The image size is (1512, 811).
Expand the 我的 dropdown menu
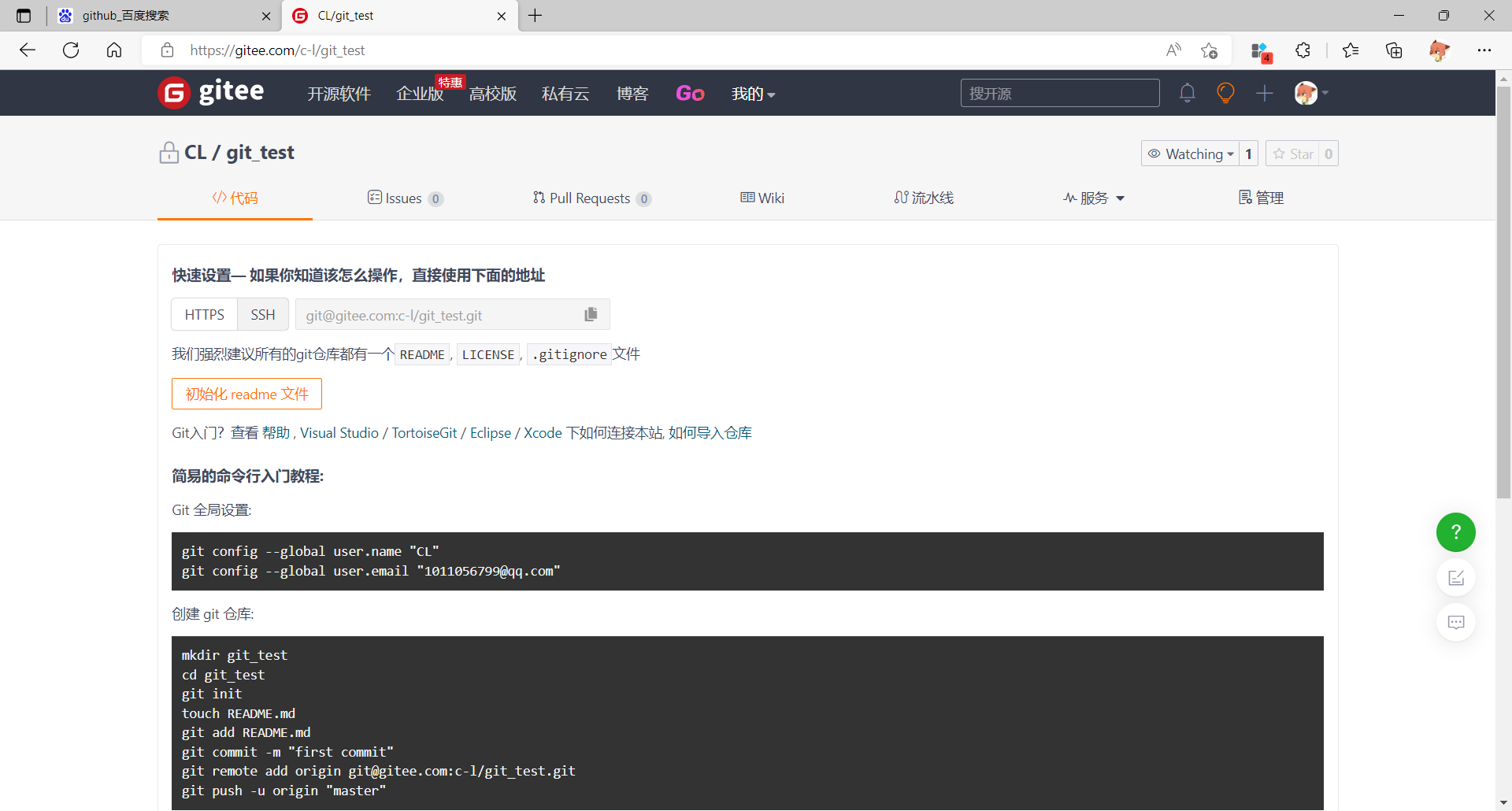point(754,94)
